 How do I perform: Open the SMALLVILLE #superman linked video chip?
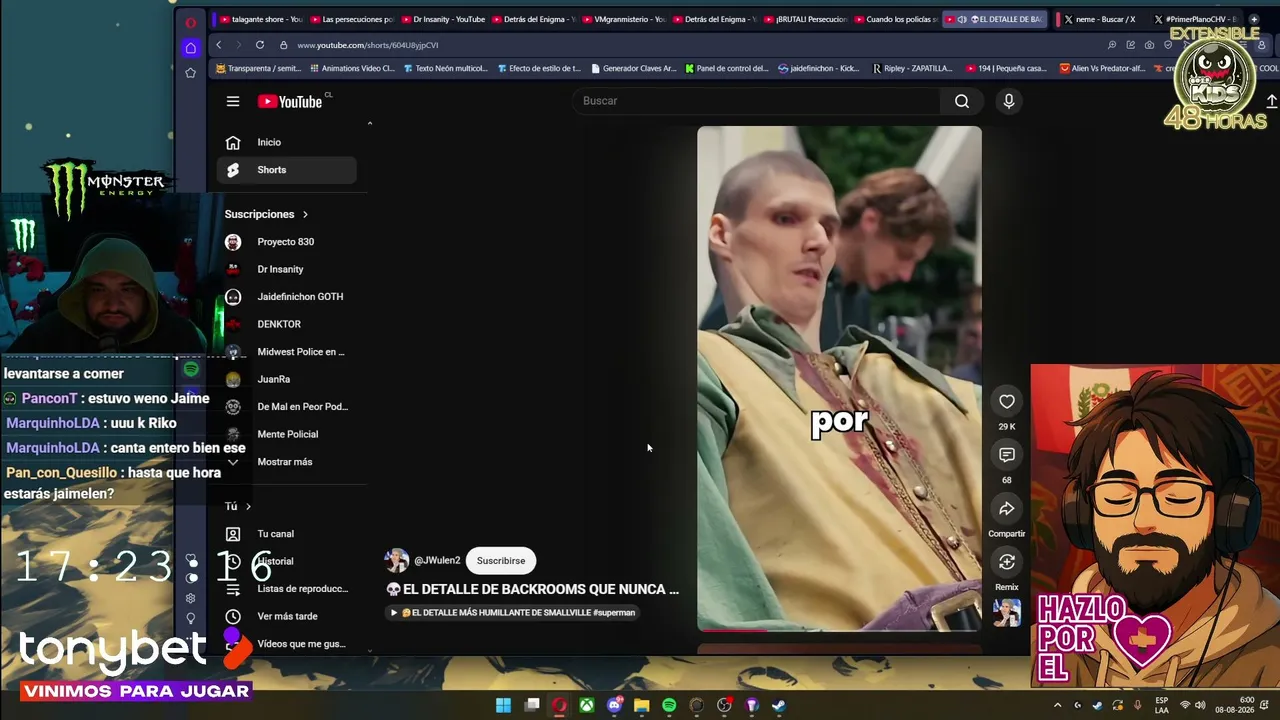click(513, 613)
